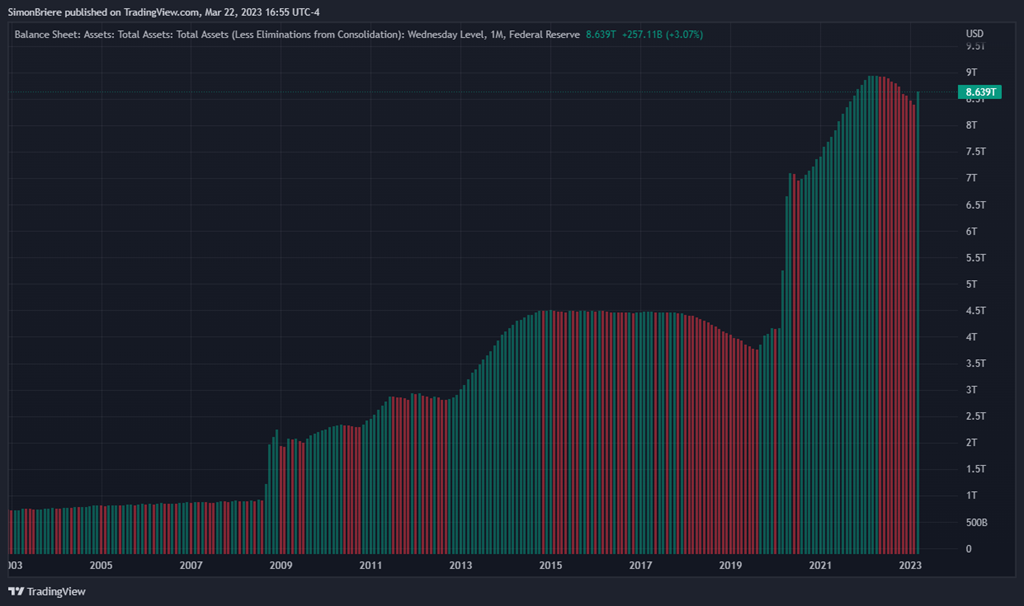Click the 0 level on the price axis
1024x606 pixels.
(968, 549)
